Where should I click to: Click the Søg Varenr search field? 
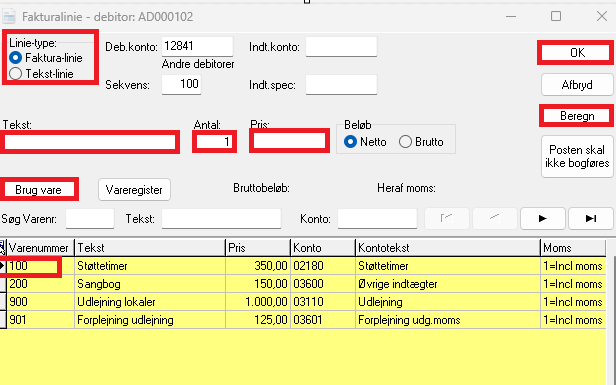tap(90, 218)
